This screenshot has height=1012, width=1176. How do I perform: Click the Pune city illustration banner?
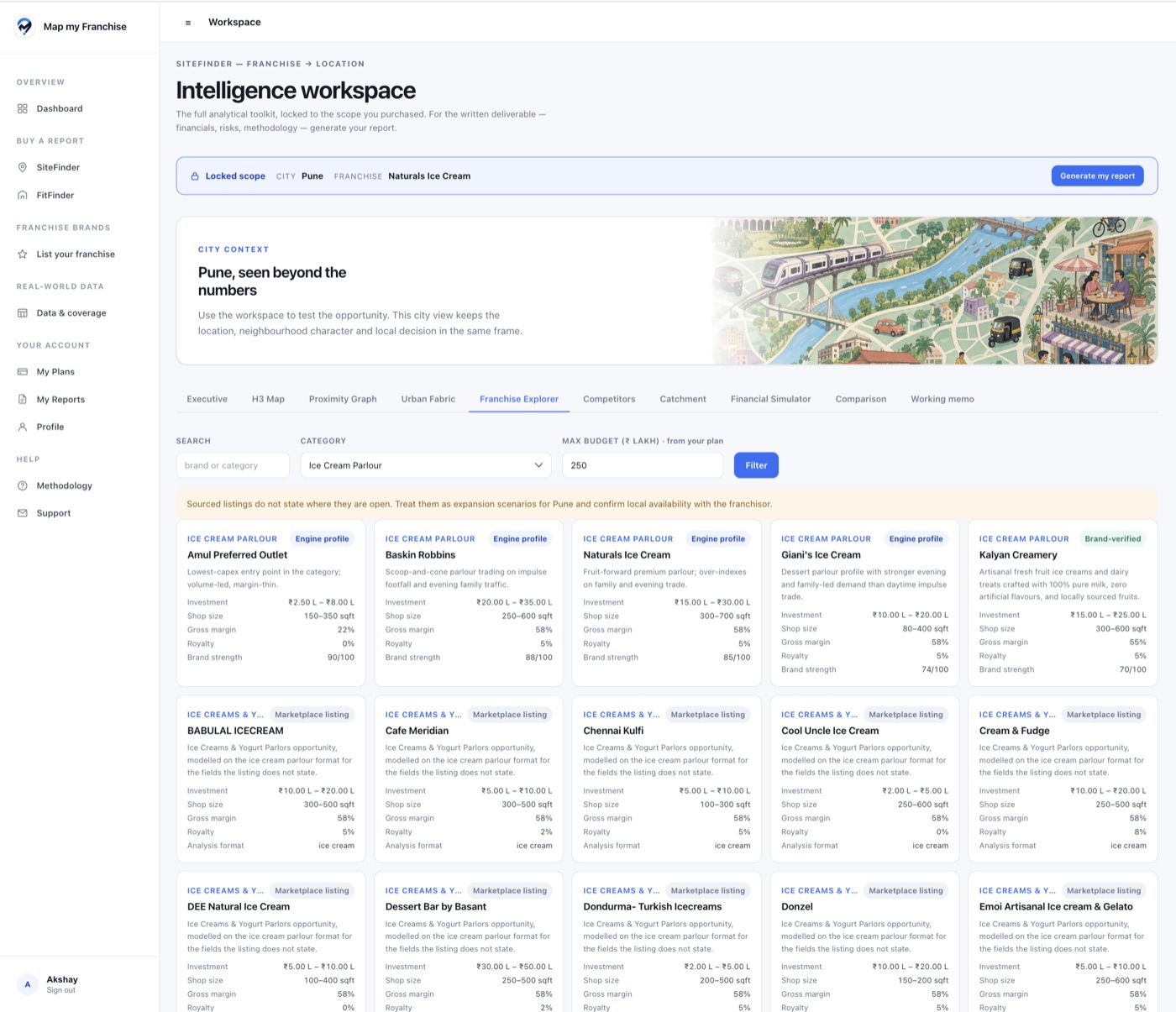point(935,291)
